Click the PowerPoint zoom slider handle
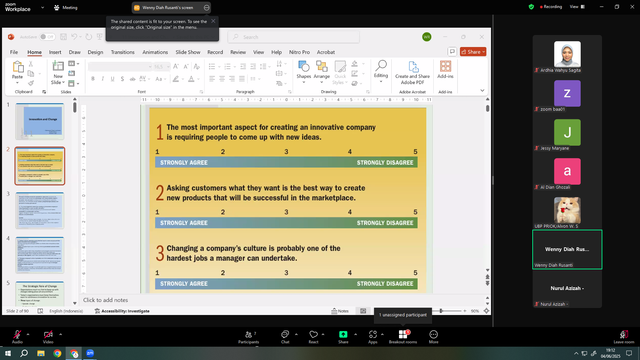Screen dimensions: 640x360 coord(441,311)
